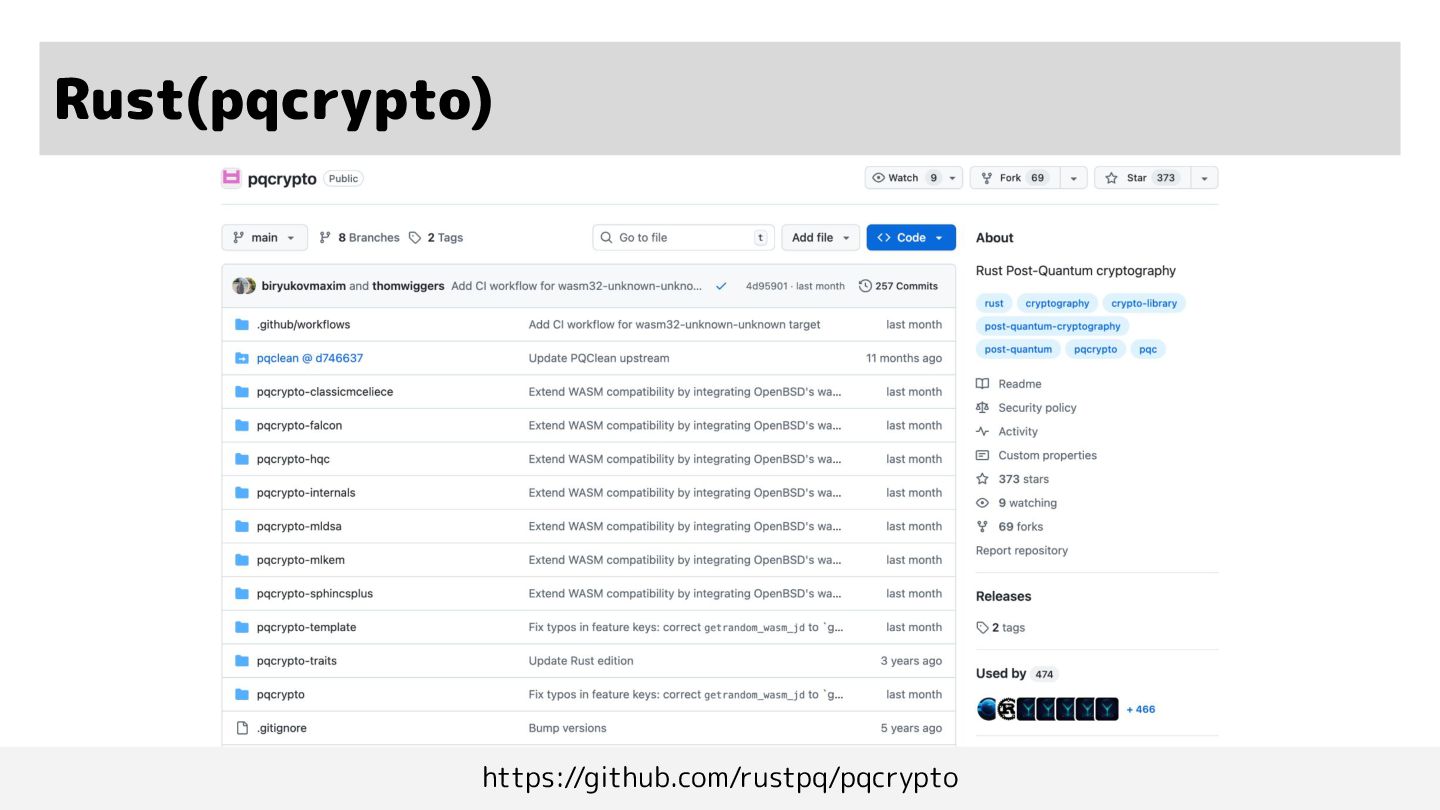Open commit message 'Bump versions'

567,728
